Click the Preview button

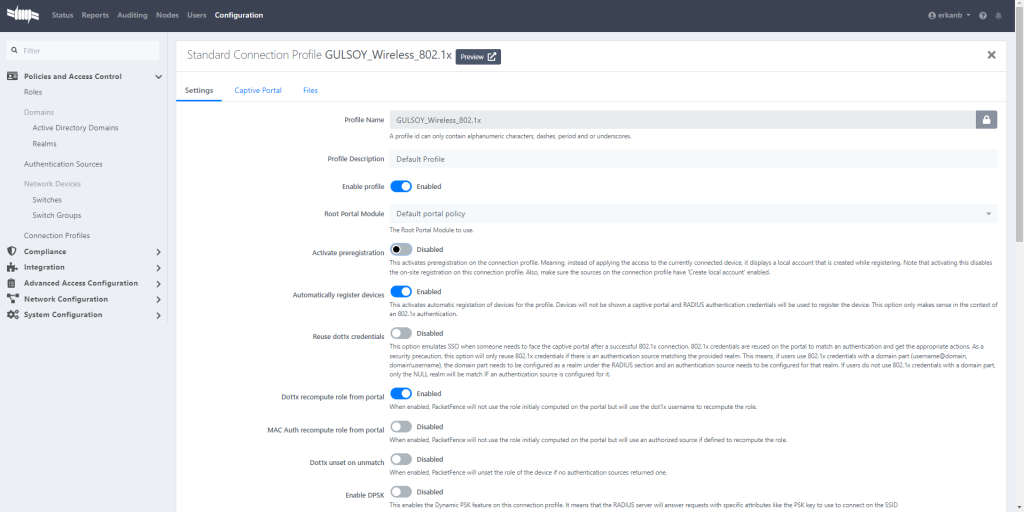[x=478, y=57]
